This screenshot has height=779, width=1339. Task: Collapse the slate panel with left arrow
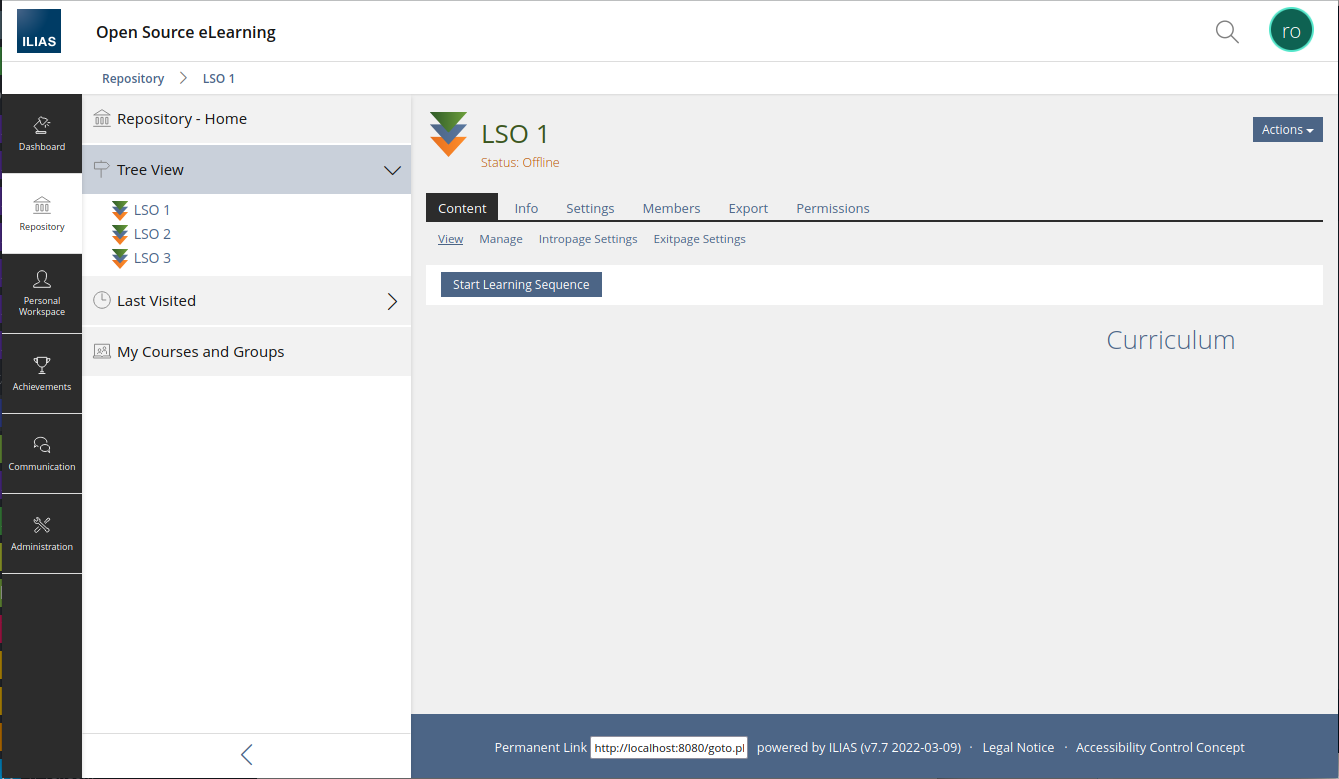[x=246, y=755]
